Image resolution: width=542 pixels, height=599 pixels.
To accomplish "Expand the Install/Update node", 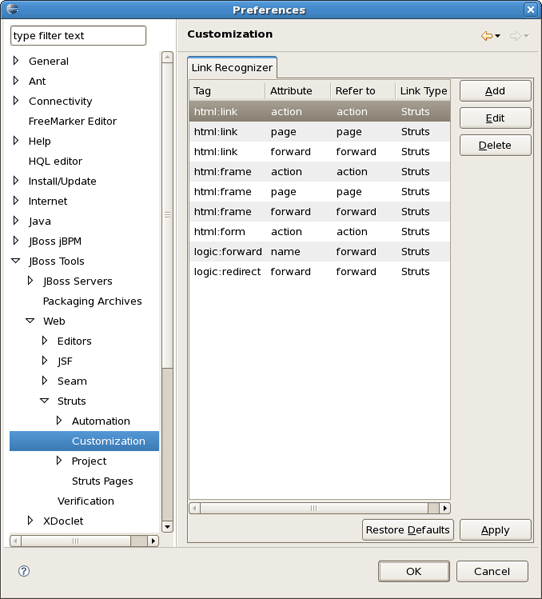I will coord(16,181).
